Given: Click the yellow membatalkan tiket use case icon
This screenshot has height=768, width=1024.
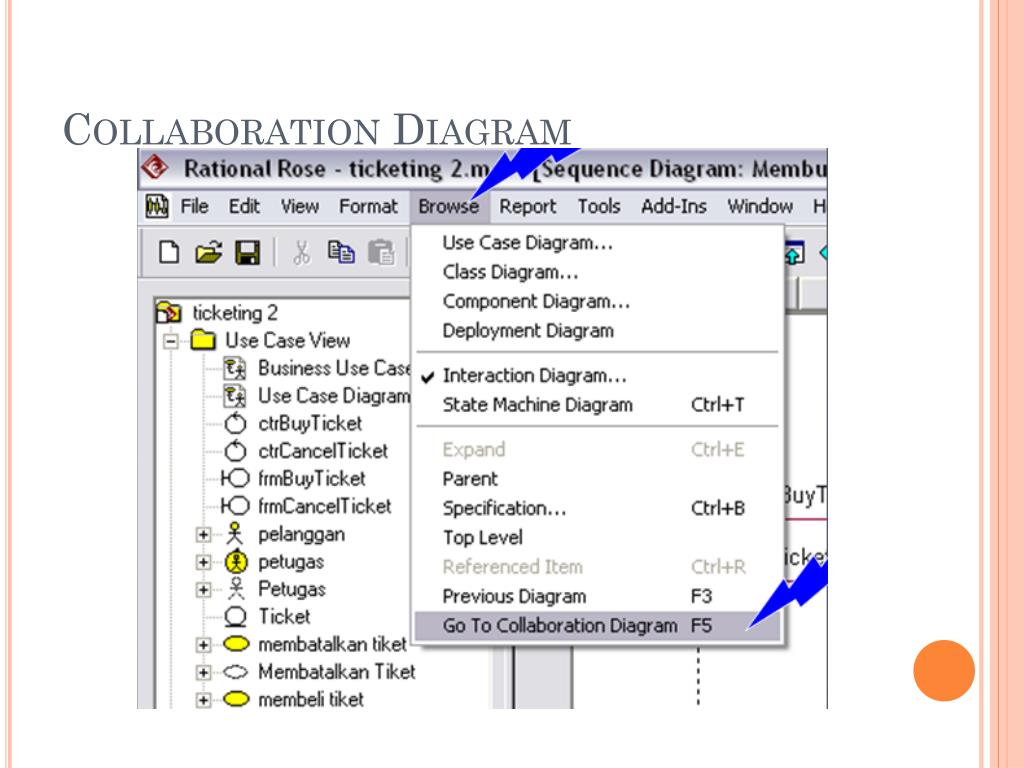Looking at the screenshot, I should pyautogui.click(x=236, y=645).
